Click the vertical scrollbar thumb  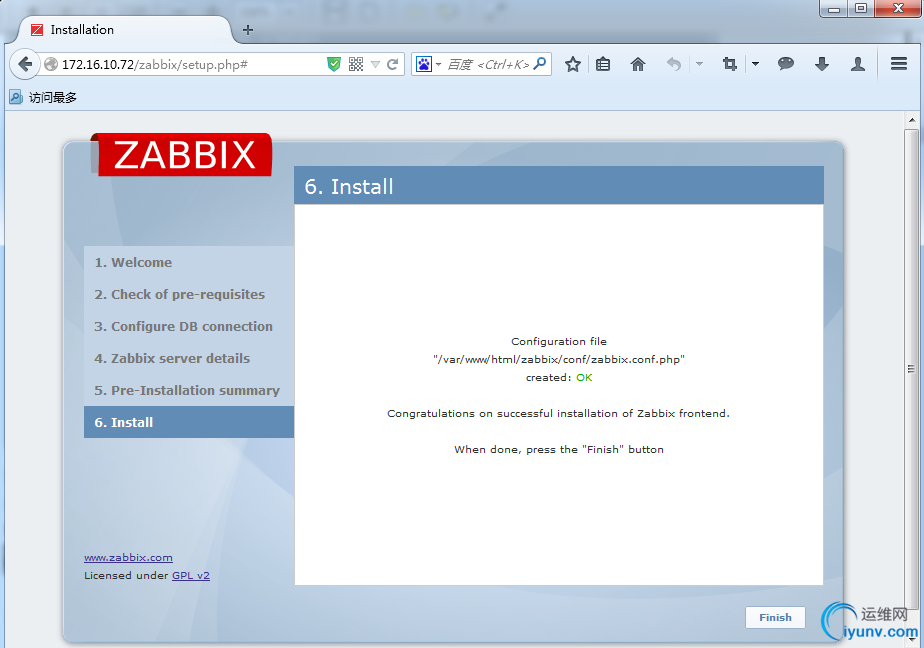pos(912,369)
